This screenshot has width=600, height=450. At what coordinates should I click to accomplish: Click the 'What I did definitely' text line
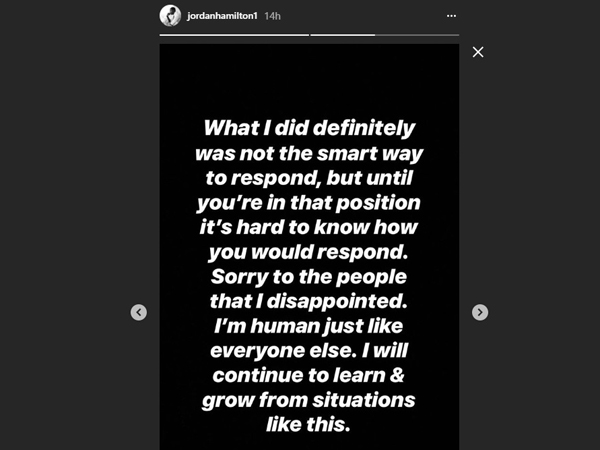[x=309, y=128]
